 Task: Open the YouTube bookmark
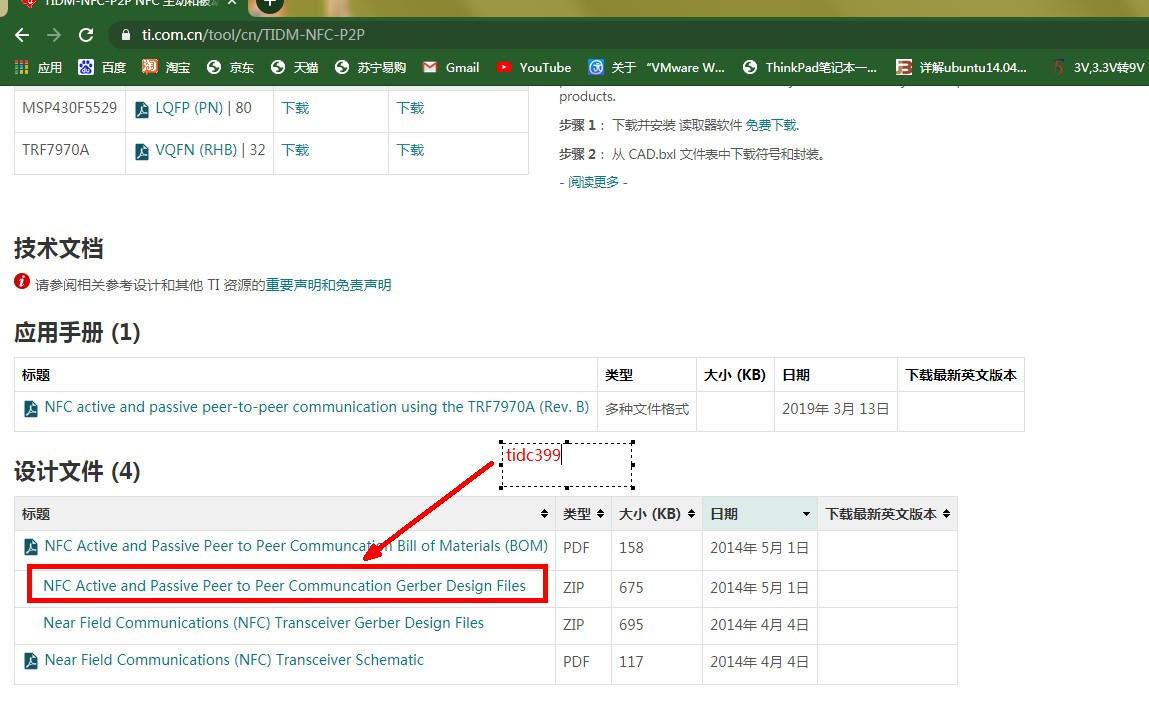pyautogui.click(x=533, y=67)
